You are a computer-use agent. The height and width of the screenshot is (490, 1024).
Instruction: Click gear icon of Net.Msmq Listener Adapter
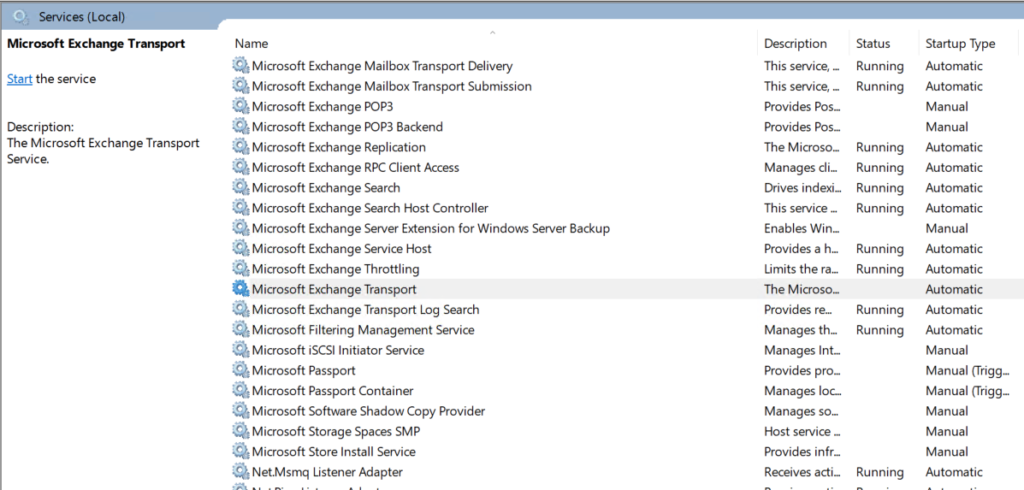tap(240, 470)
